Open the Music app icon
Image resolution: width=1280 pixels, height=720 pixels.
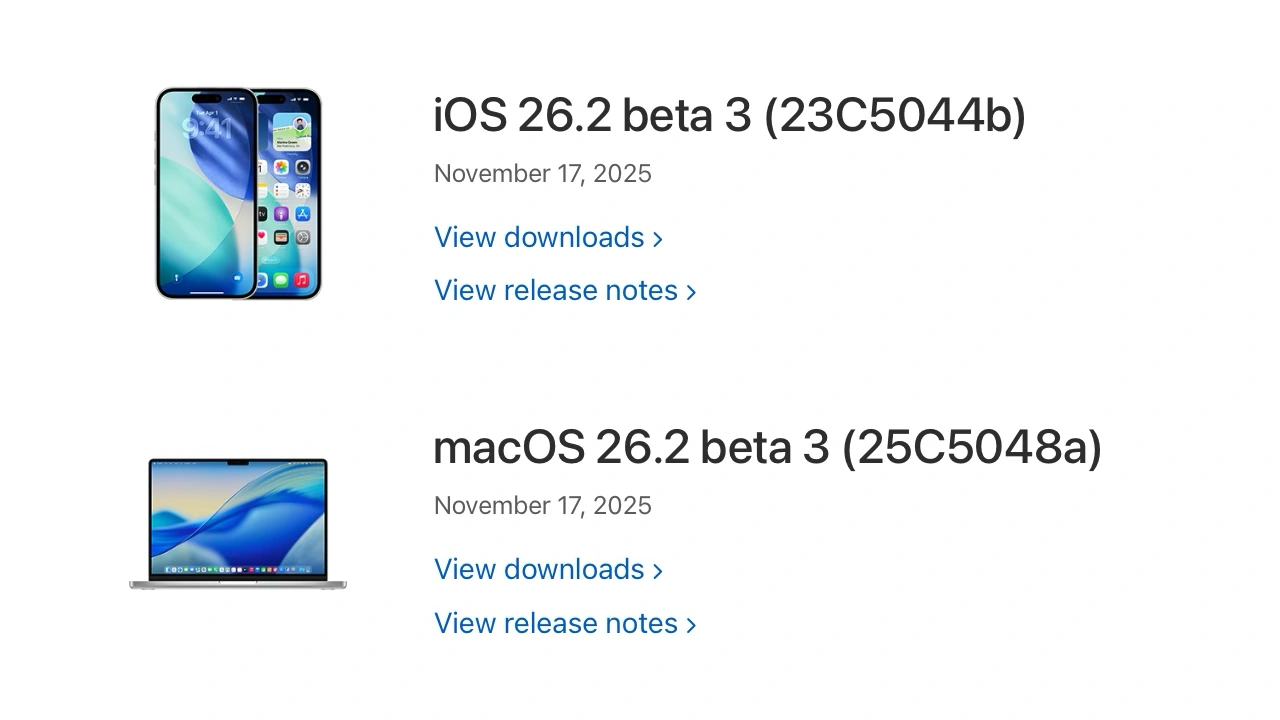(x=302, y=279)
